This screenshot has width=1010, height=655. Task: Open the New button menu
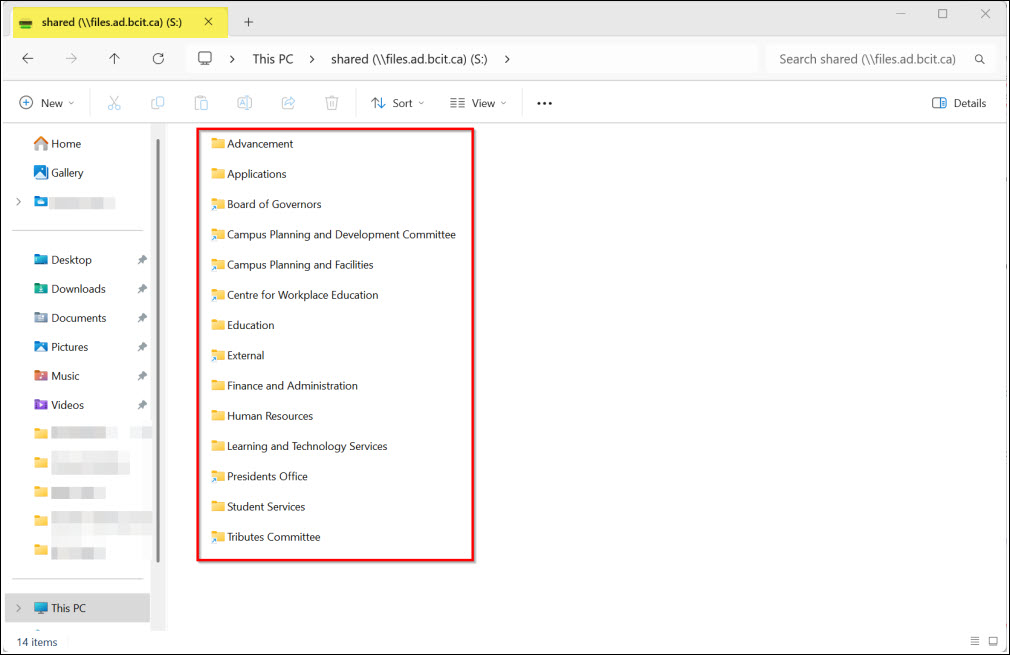tap(45, 102)
